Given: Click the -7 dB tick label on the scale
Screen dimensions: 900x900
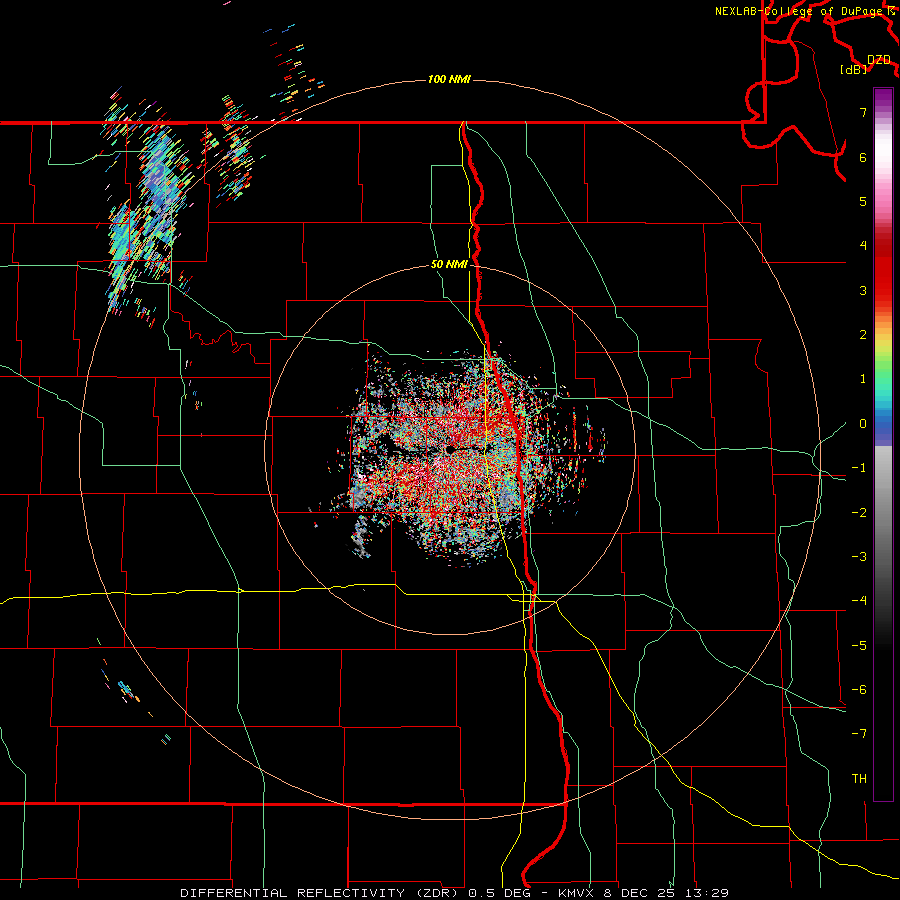Looking at the screenshot, I should [x=859, y=734].
